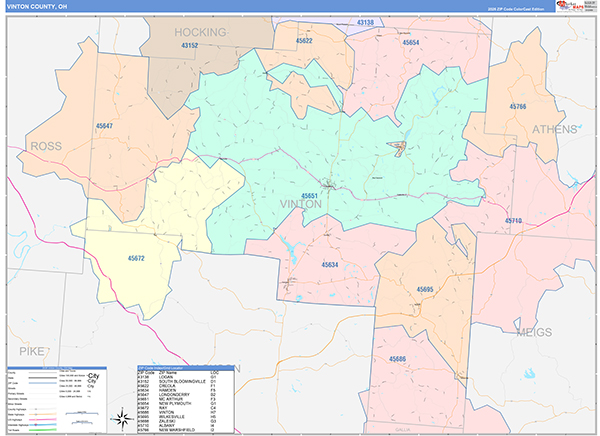This screenshot has width=600, height=436.
Task: Click the HOCKING county name
Action: click(201, 32)
